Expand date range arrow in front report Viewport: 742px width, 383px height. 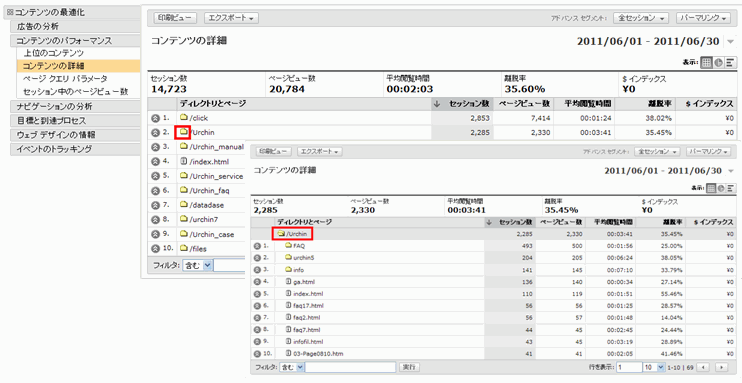coord(731,171)
